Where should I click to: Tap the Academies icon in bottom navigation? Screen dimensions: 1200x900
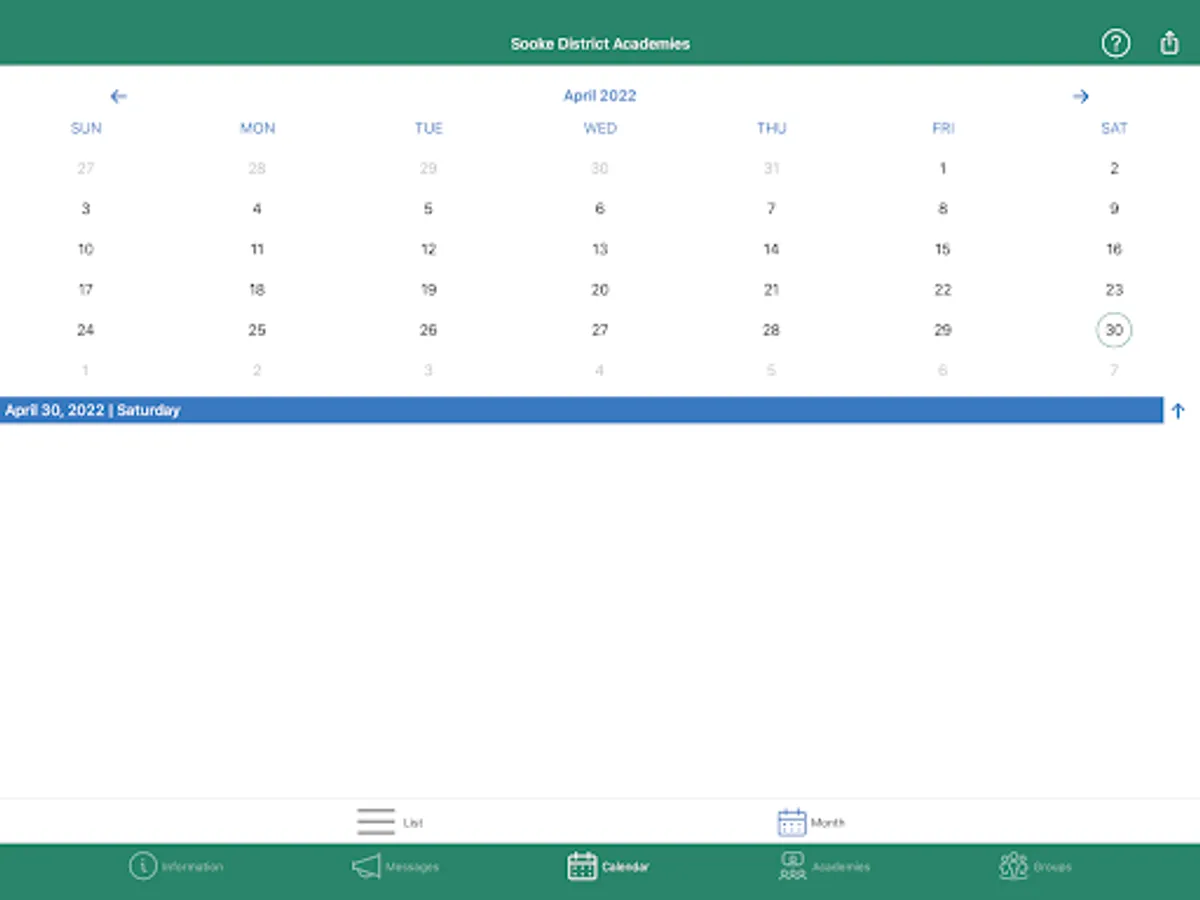(x=791, y=866)
